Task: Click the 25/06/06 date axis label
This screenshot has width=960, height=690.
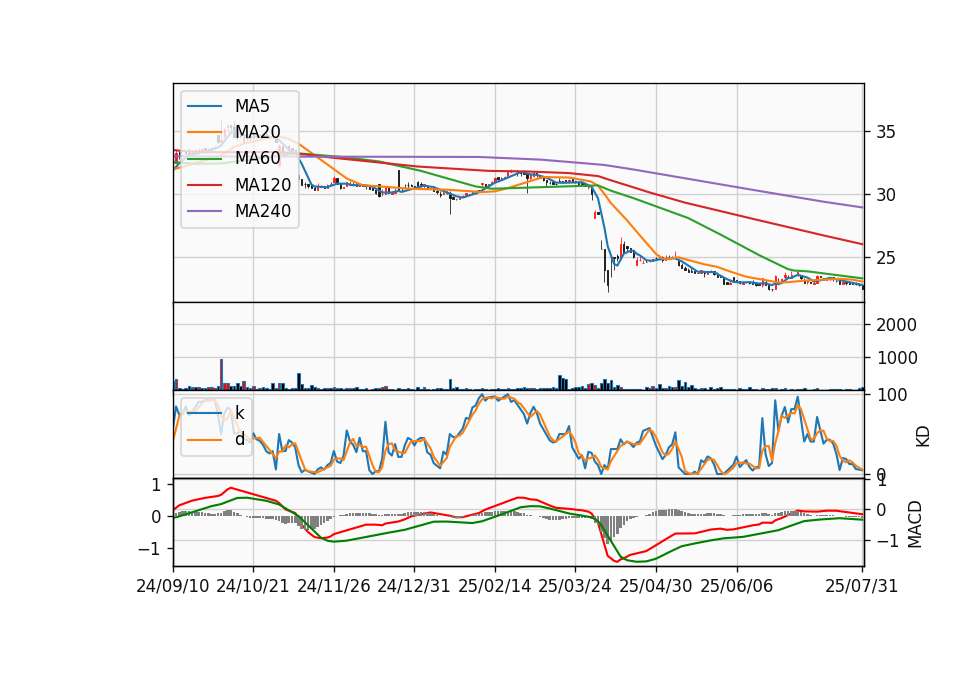Action: click(737, 586)
